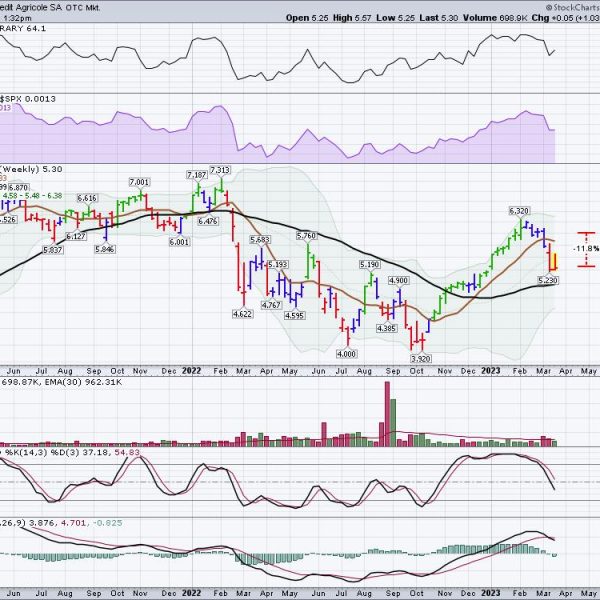
Task: Click the 6.870 price label
Action: [18, 188]
